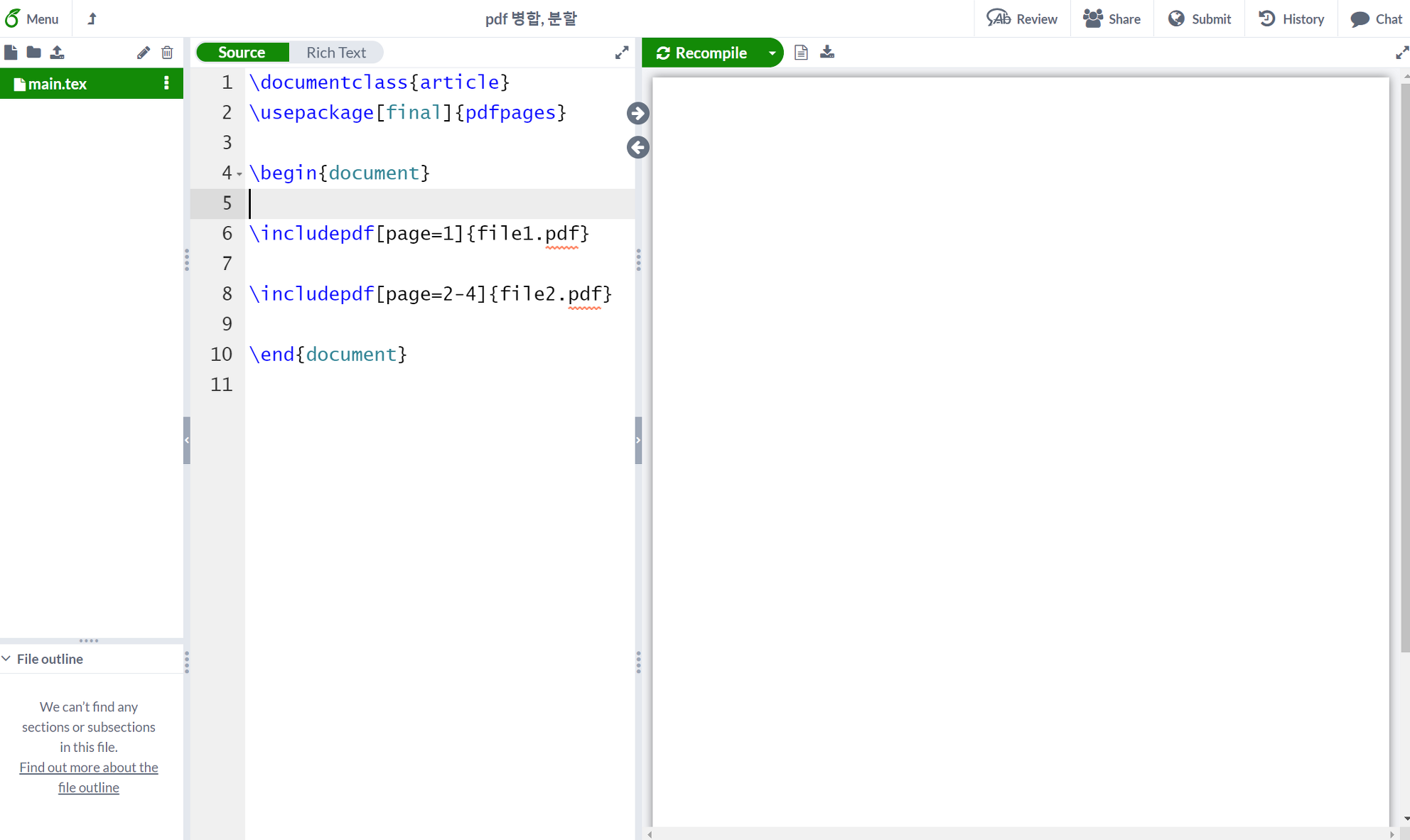Go to PDF location in code arrow
Viewport: 1410px width, 840px height.
tap(637, 147)
